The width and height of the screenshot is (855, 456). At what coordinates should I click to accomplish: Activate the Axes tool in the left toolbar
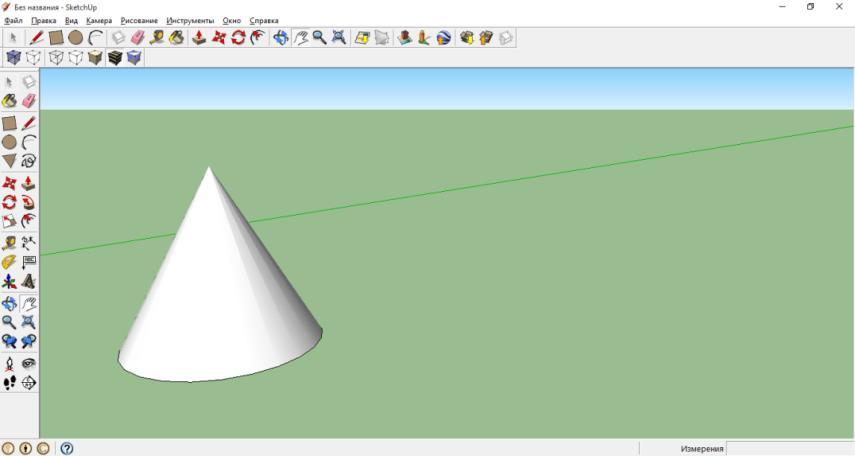point(9,281)
